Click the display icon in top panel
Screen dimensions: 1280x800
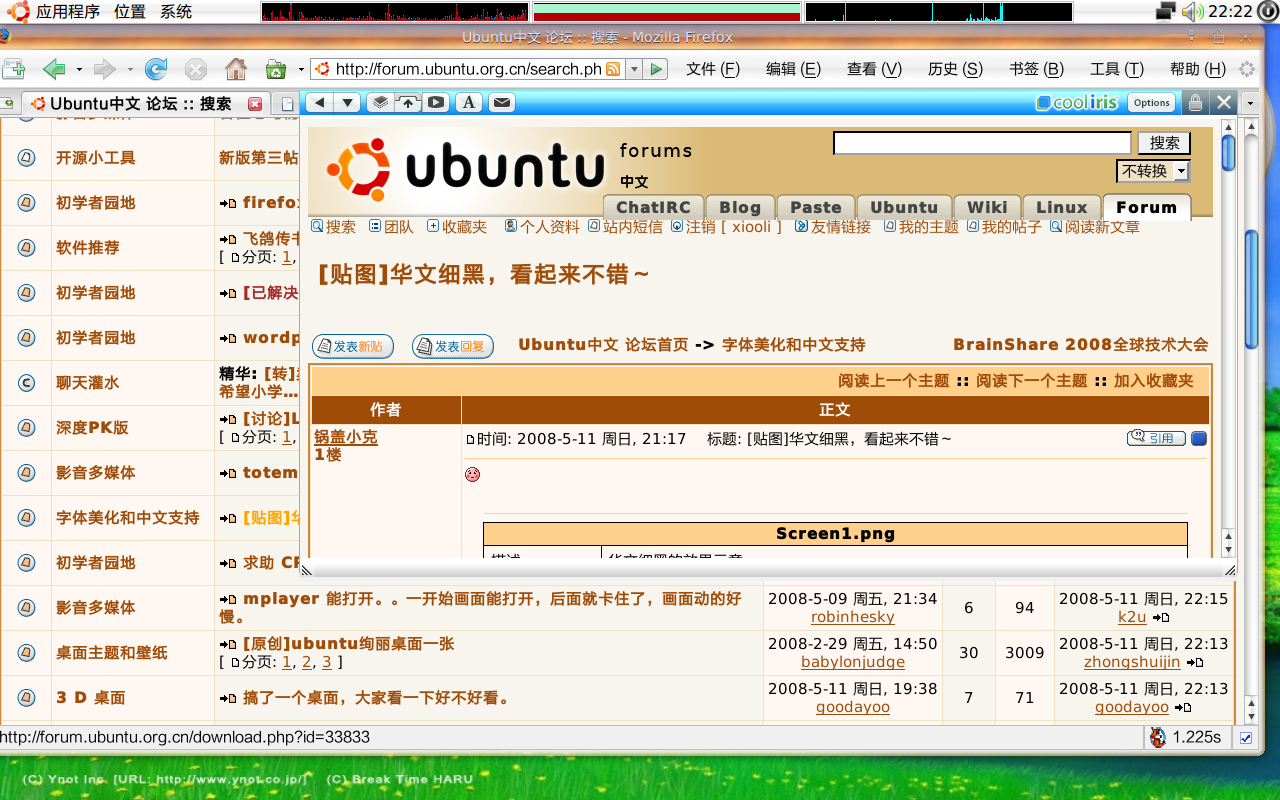(1165, 11)
